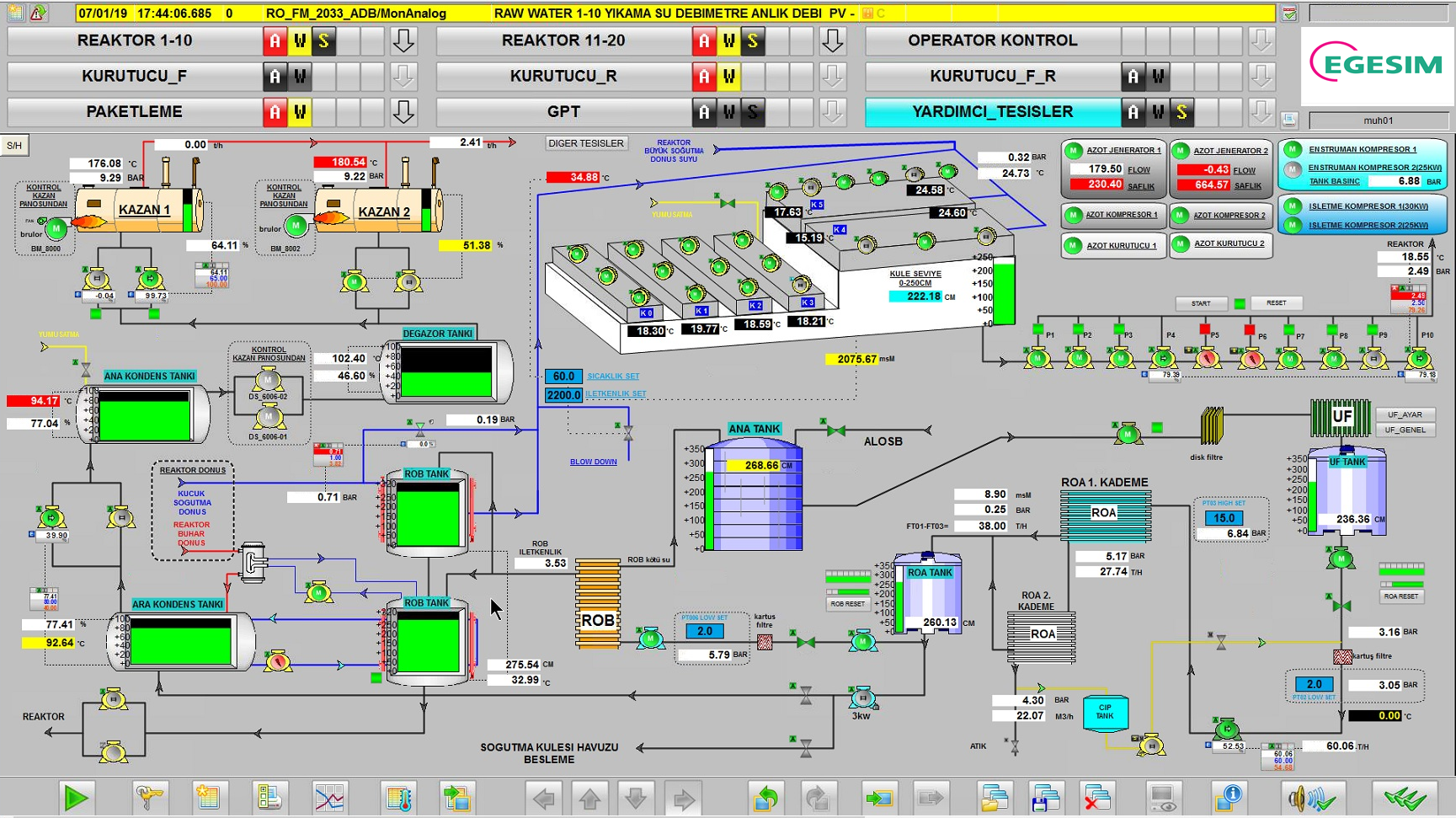
Task: Toggle AZOT KOMPRESOR 2 motor indicator
Action: coord(1181,216)
